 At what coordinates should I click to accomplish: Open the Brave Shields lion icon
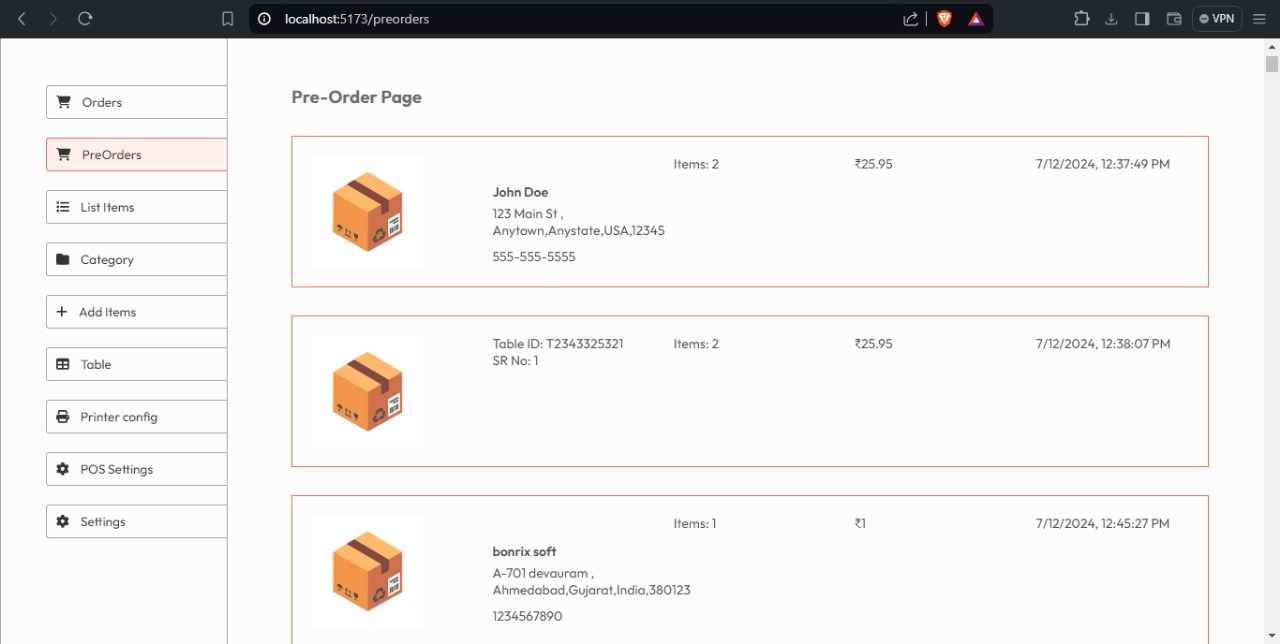[x=944, y=19]
